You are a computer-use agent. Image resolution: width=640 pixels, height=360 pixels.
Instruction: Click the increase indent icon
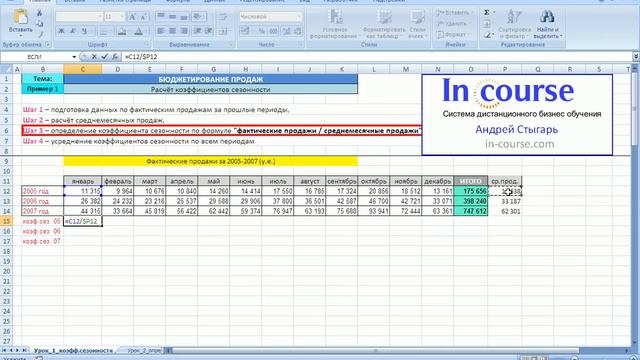point(209,31)
